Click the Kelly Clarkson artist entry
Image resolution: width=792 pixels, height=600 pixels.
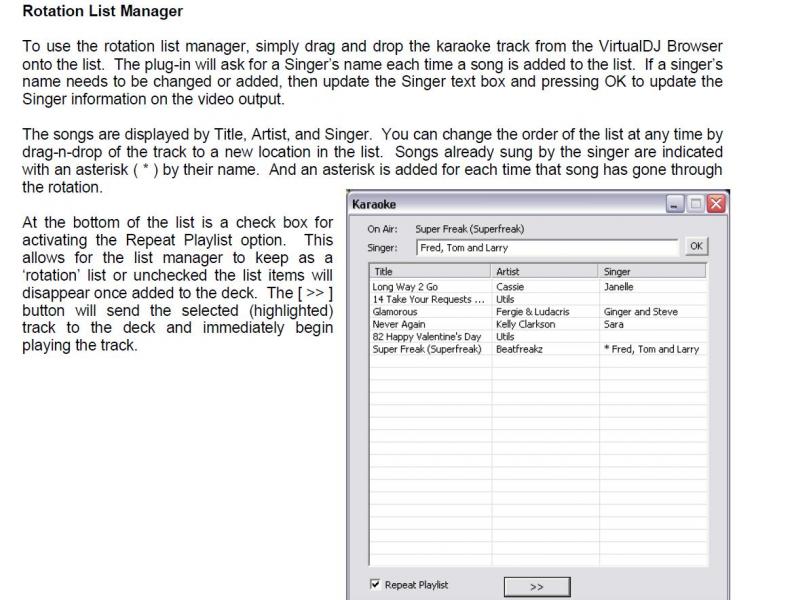pyautogui.click(x=525, y=324)
